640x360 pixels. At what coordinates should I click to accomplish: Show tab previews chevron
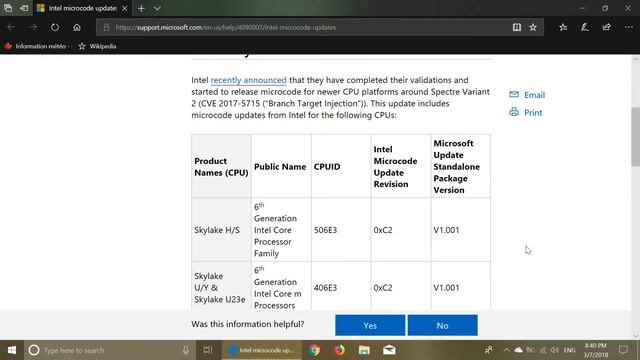(x=157, y=8)
